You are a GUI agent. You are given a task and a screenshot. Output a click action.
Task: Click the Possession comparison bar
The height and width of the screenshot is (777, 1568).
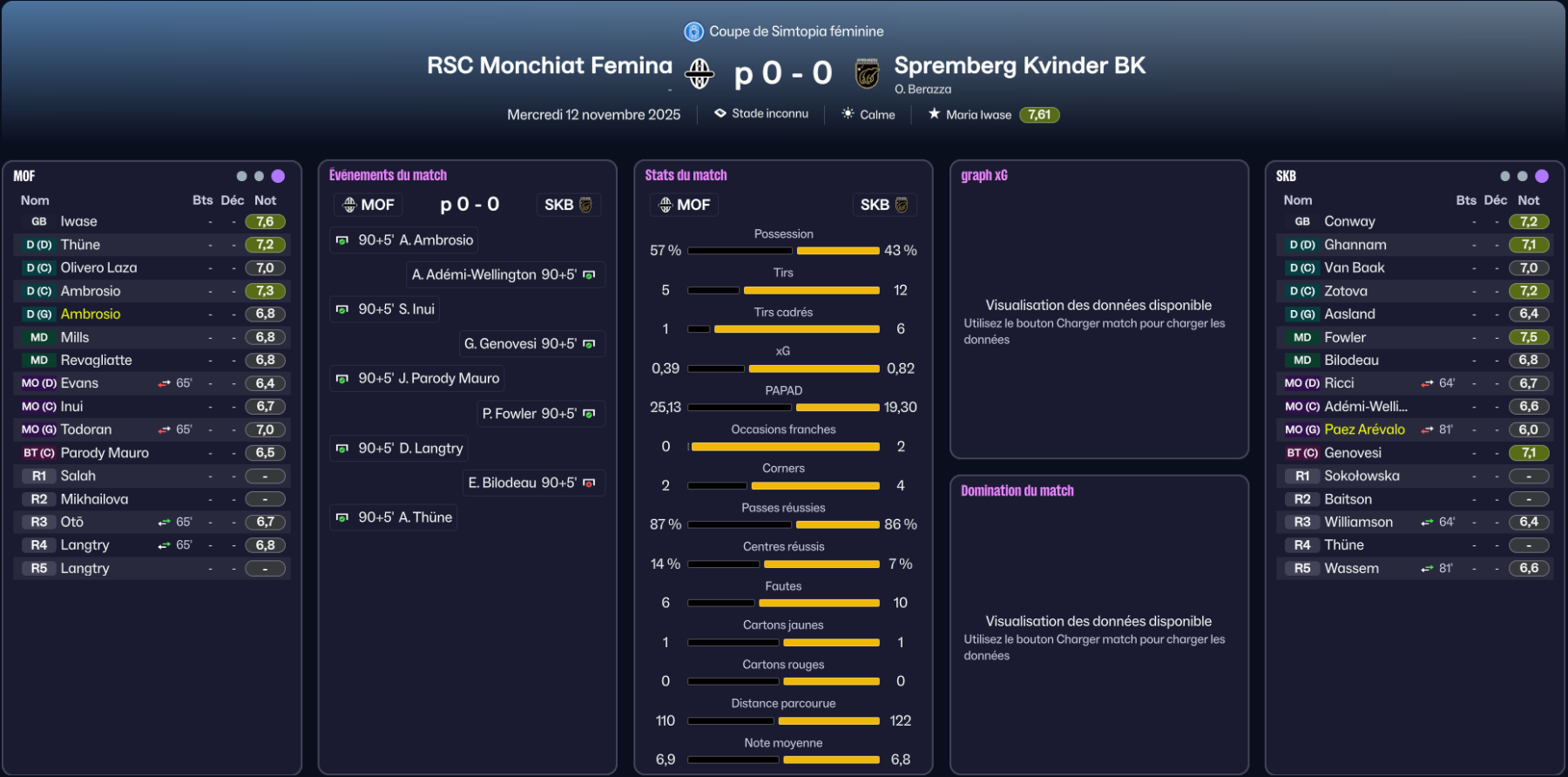click(x=783, y=251)
